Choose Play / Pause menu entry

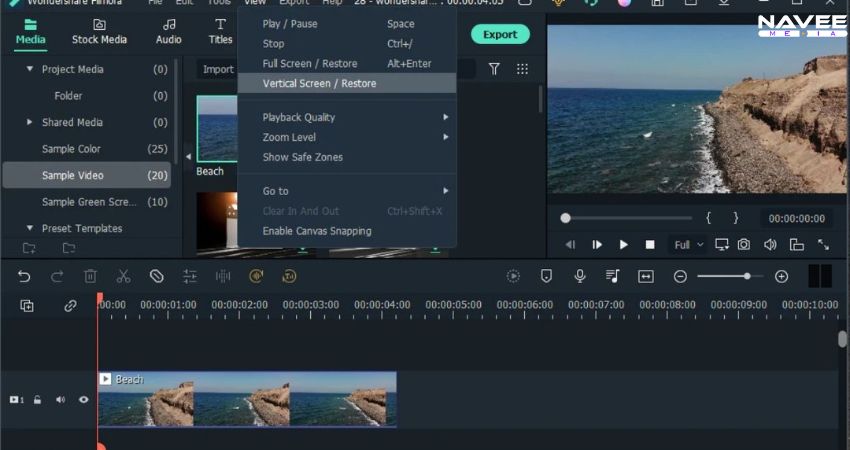pyautogui.click(x=347, y=24)
